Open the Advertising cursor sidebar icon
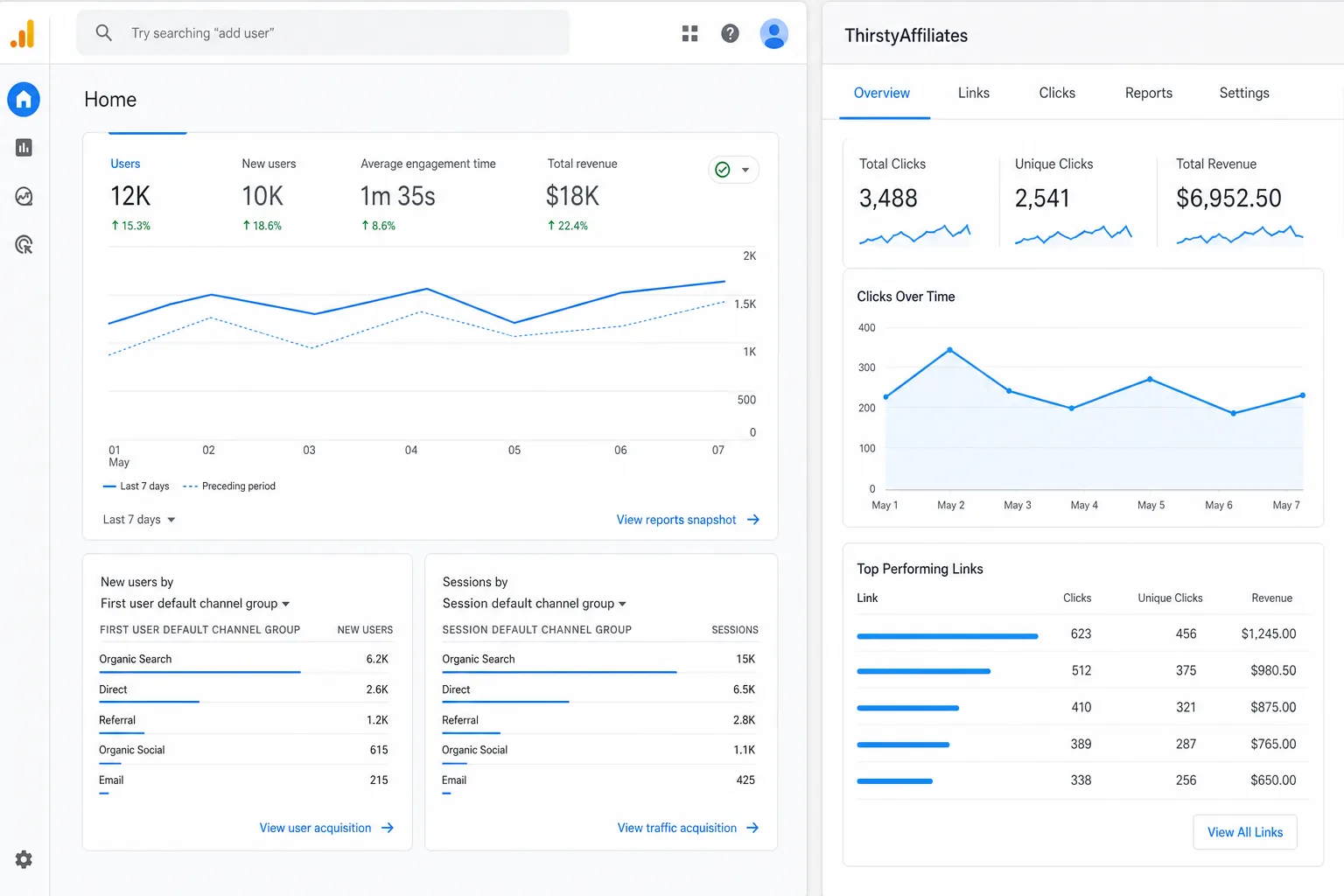Image resolution: width=1344 pixels, height=896 pixels. [24, 245]
